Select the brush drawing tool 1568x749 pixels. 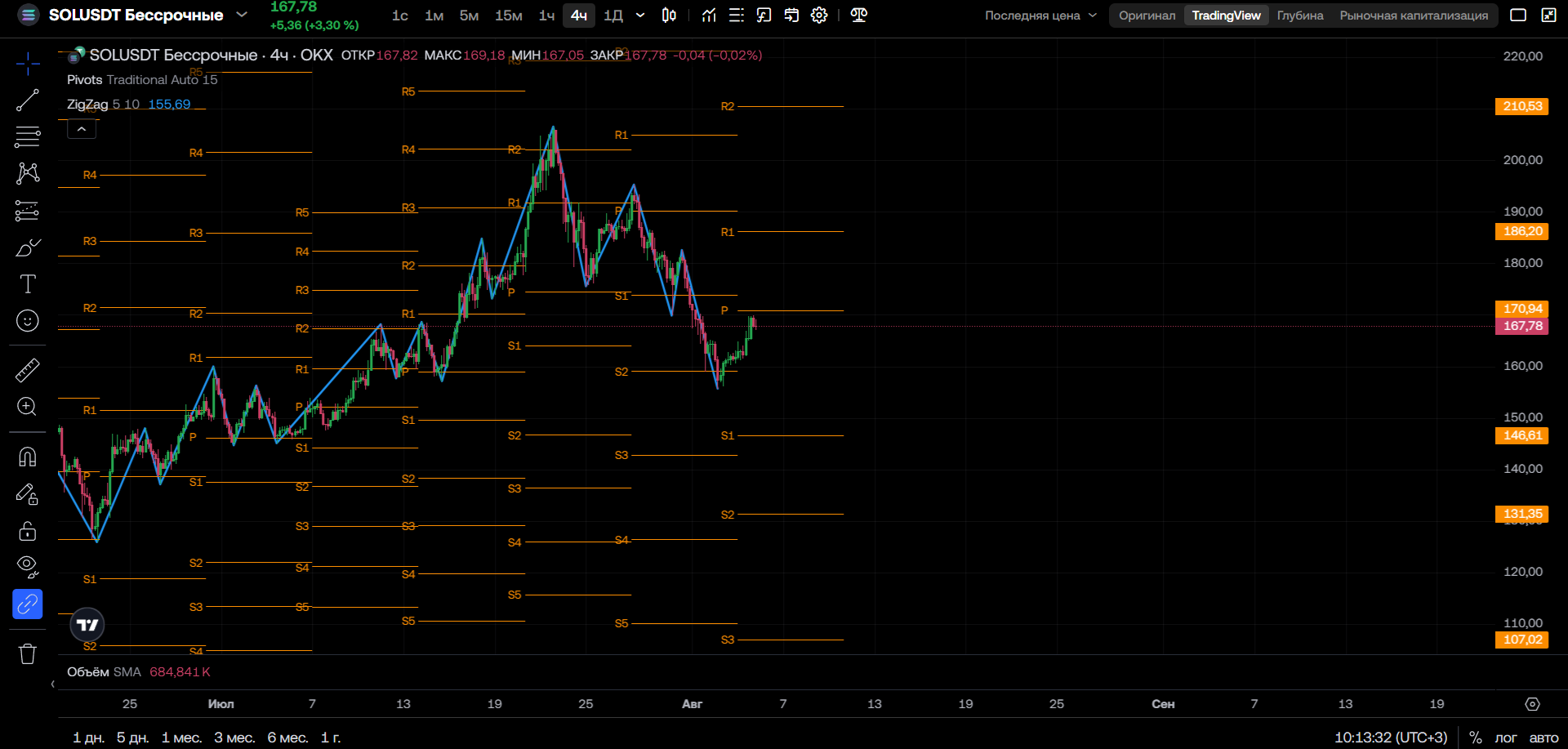click(28, 247)
